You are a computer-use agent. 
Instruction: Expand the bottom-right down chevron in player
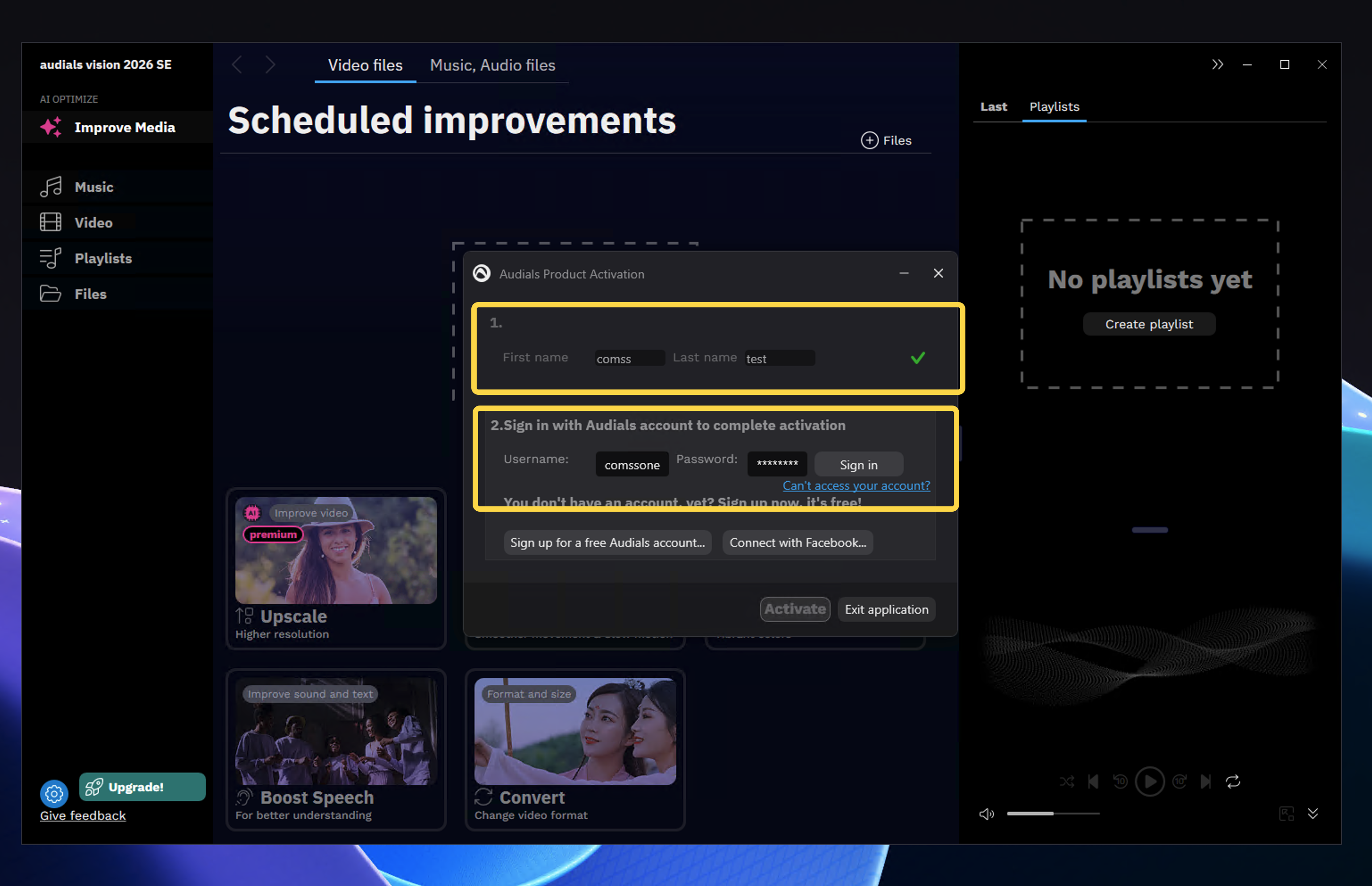click(x=1313, y=813)
